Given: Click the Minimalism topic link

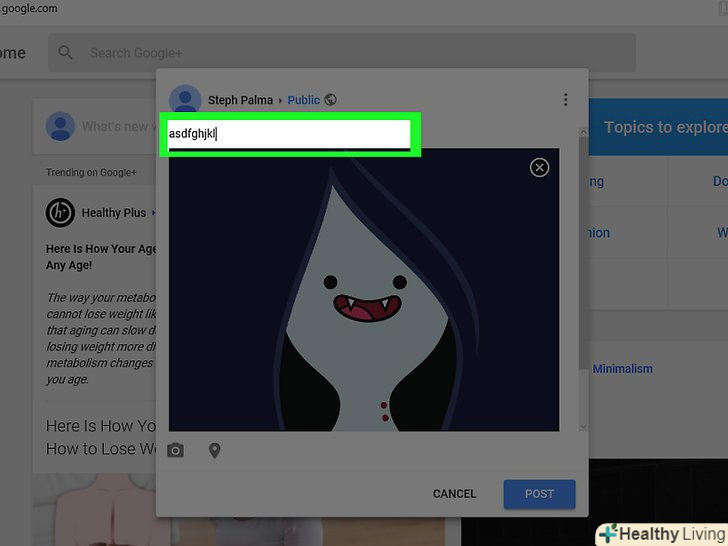Looking at the screenshot, I should click(623, 369).
